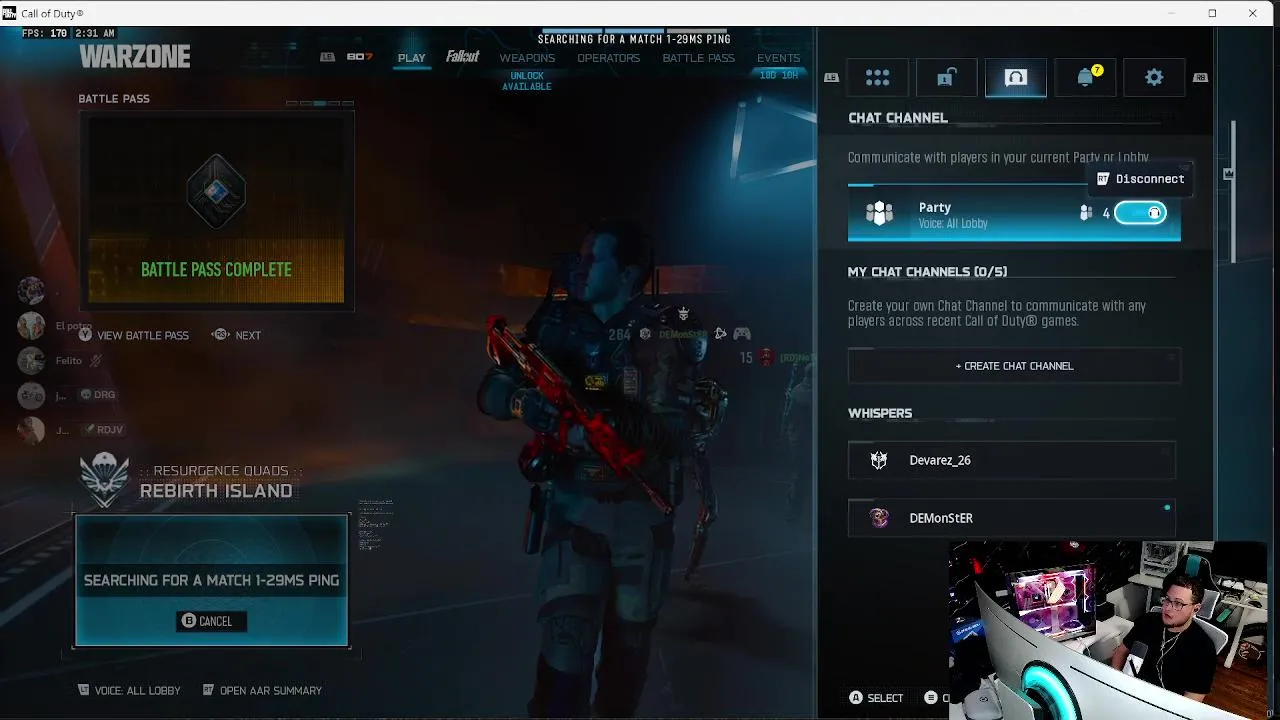Viewport: 1280px width, 720px height.
Task: Click Call of Duty title bar icon
Action: point(10,13)
